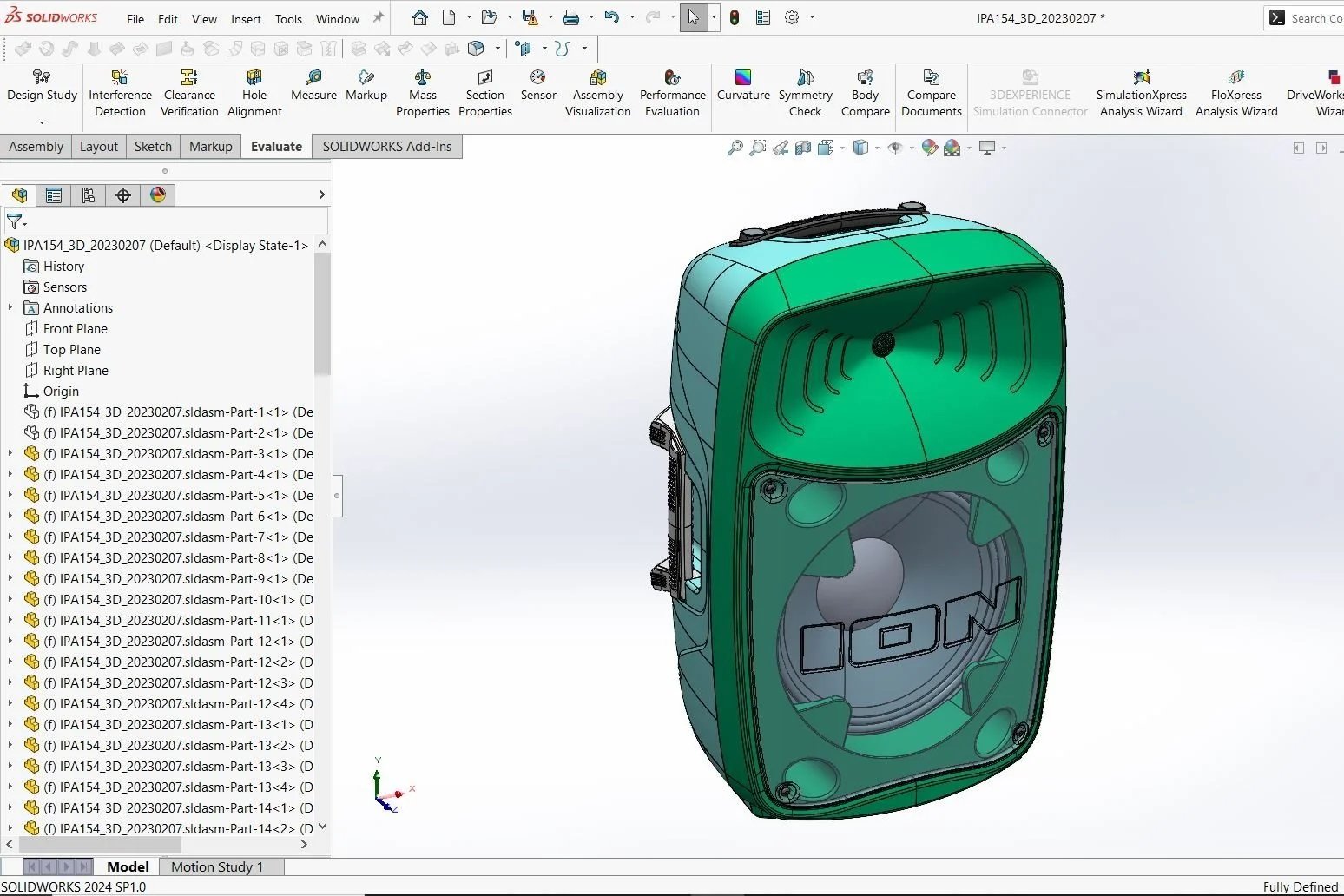Open the Save dropdown arrow
Screen dimensions: 1344x896
point(550,17)
